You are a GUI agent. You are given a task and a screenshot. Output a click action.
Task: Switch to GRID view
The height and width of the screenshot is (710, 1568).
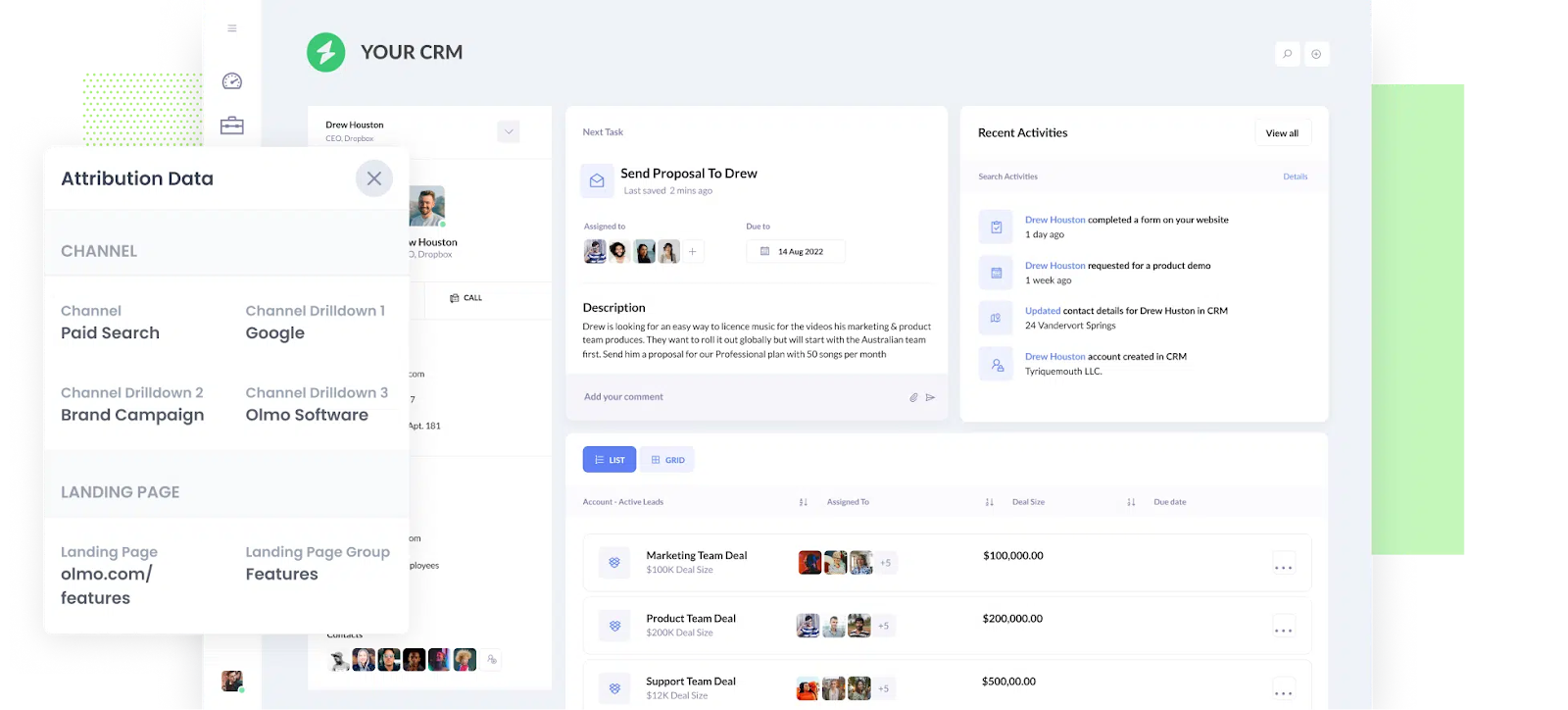click(x=667, y=460)
